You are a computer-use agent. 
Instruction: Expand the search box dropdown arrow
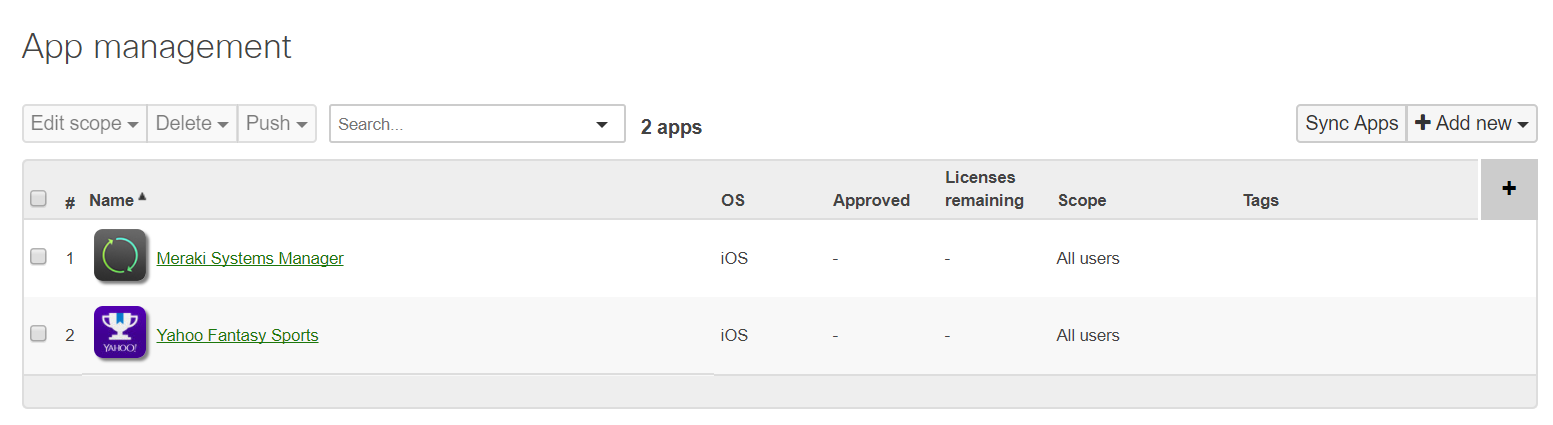[x=602, y=124]
